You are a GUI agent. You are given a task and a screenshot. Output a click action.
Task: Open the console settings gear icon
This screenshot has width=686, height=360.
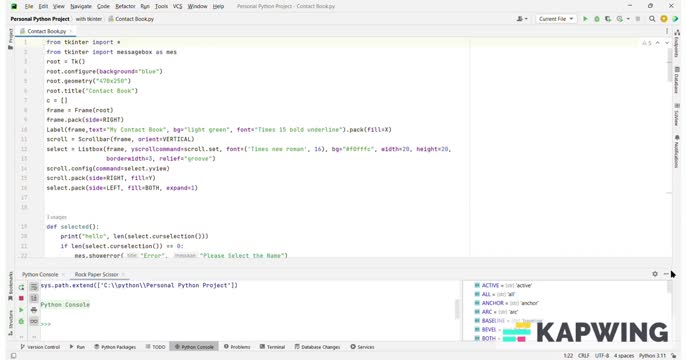(x=655, y=274)
